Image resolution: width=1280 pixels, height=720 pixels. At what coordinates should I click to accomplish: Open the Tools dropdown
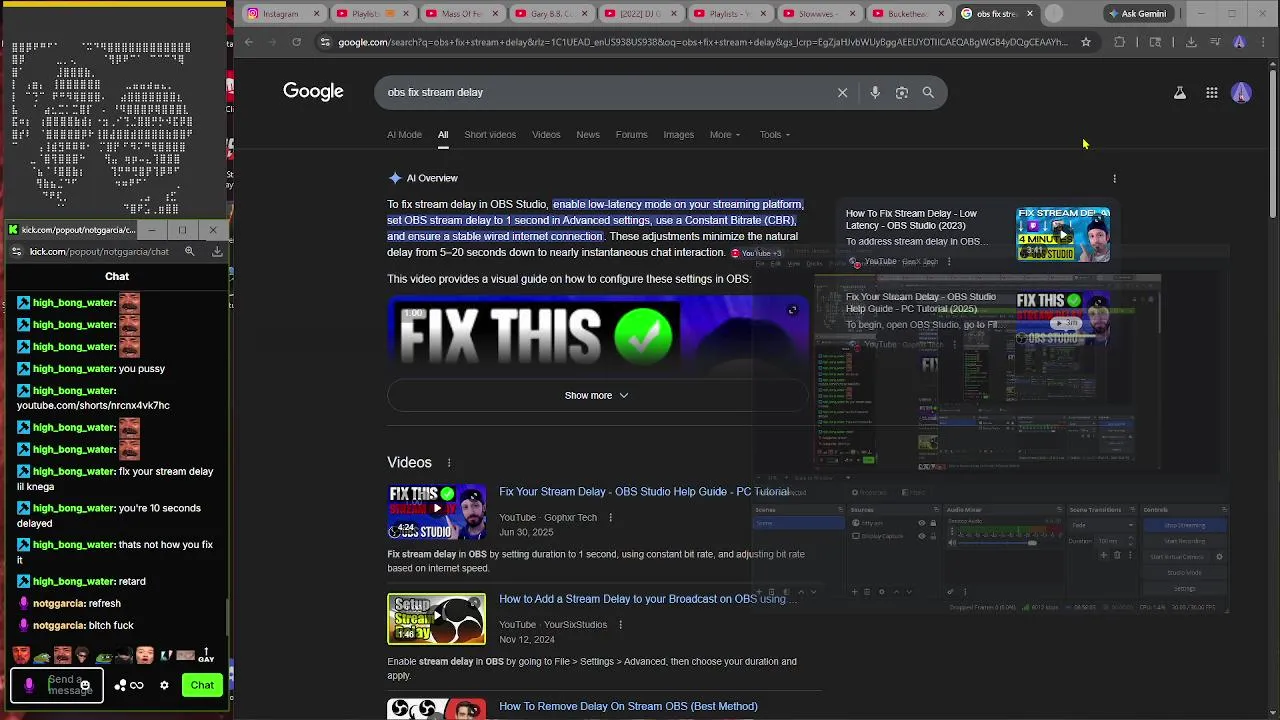[775, 135]
